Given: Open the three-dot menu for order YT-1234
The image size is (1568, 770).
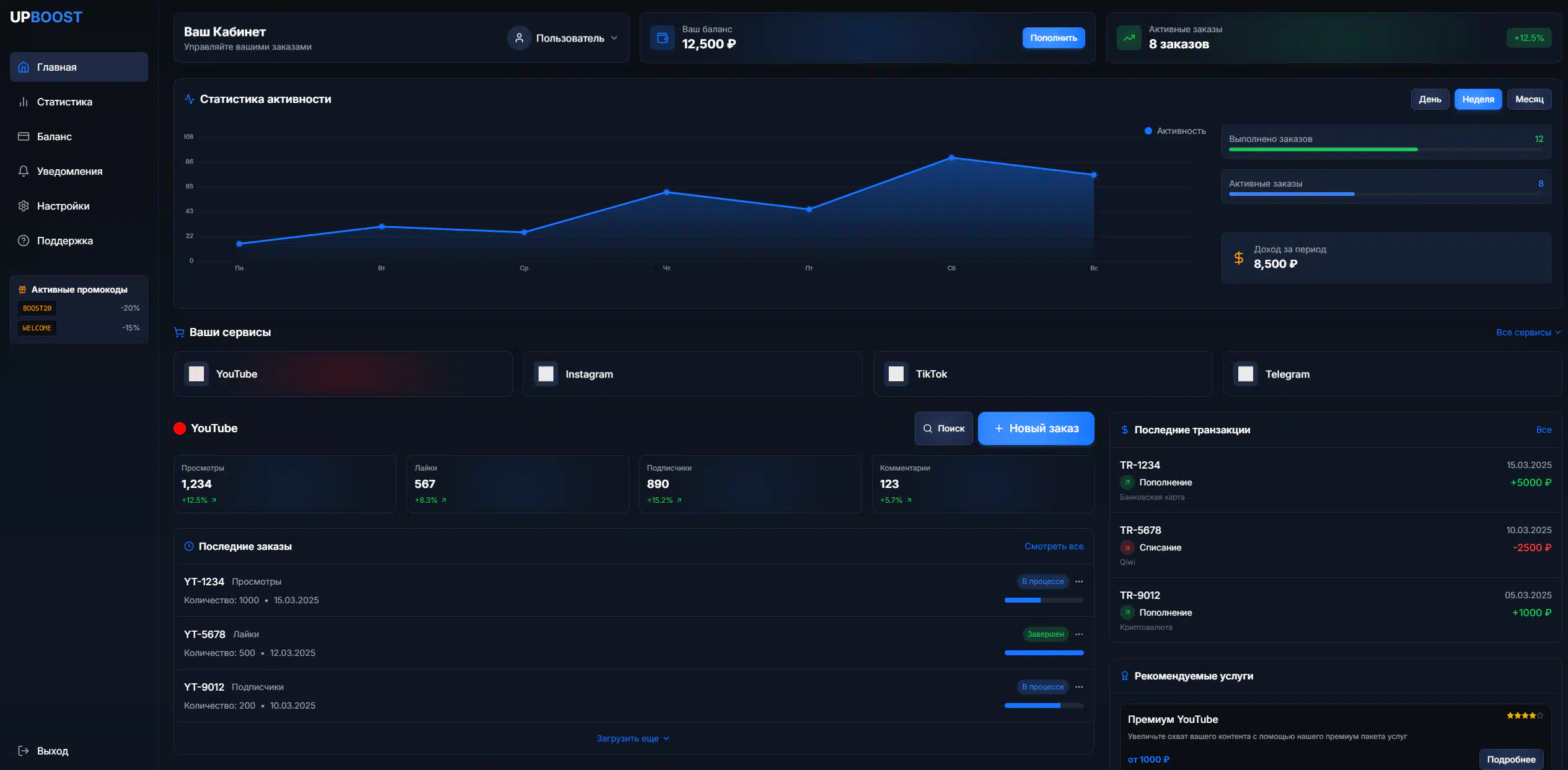Looking at the screenshot, I should pos(1079,582).
